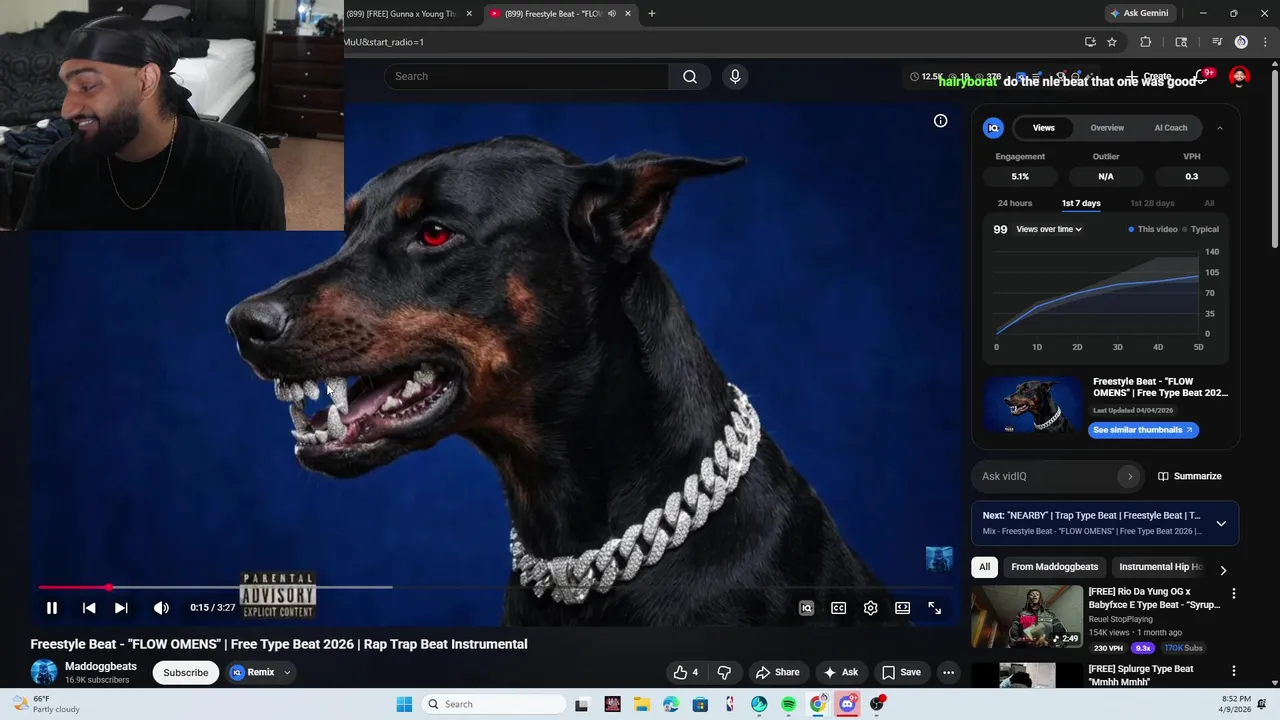
Task: Select the 'From Maddoggbeats' filter chip
Action: 1054,567
